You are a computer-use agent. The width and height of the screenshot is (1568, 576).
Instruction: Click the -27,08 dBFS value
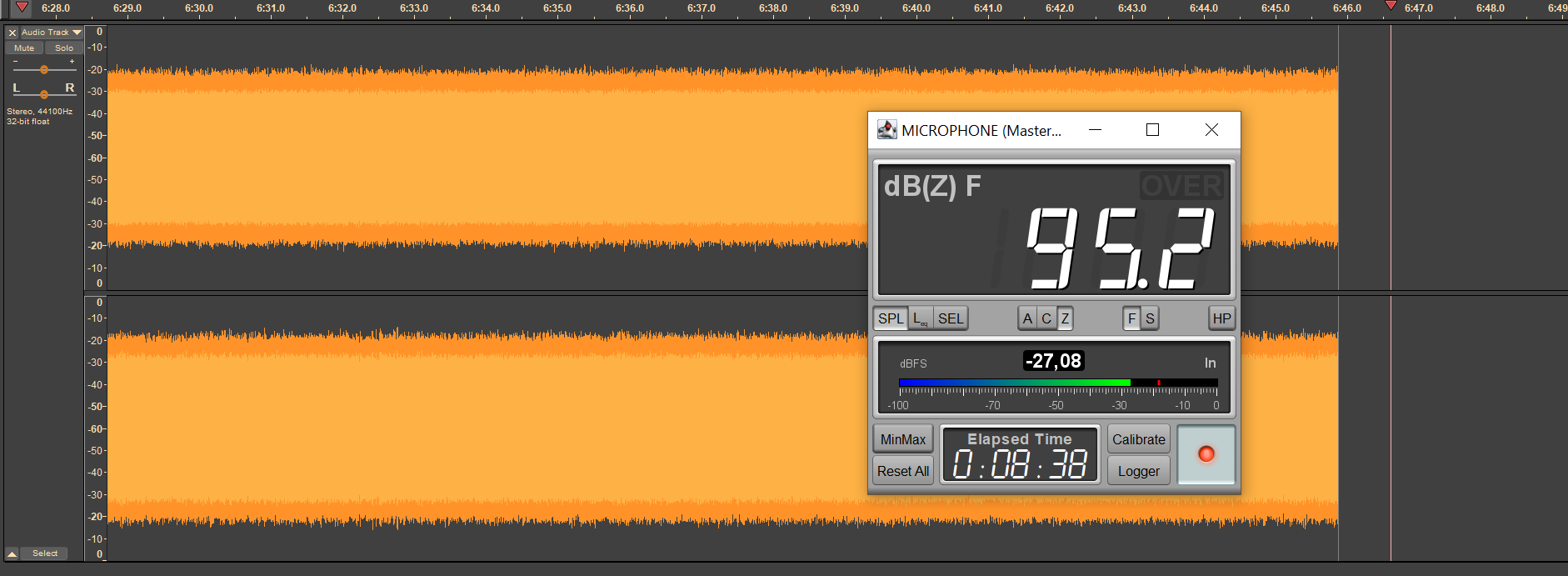pos(1053,361)
